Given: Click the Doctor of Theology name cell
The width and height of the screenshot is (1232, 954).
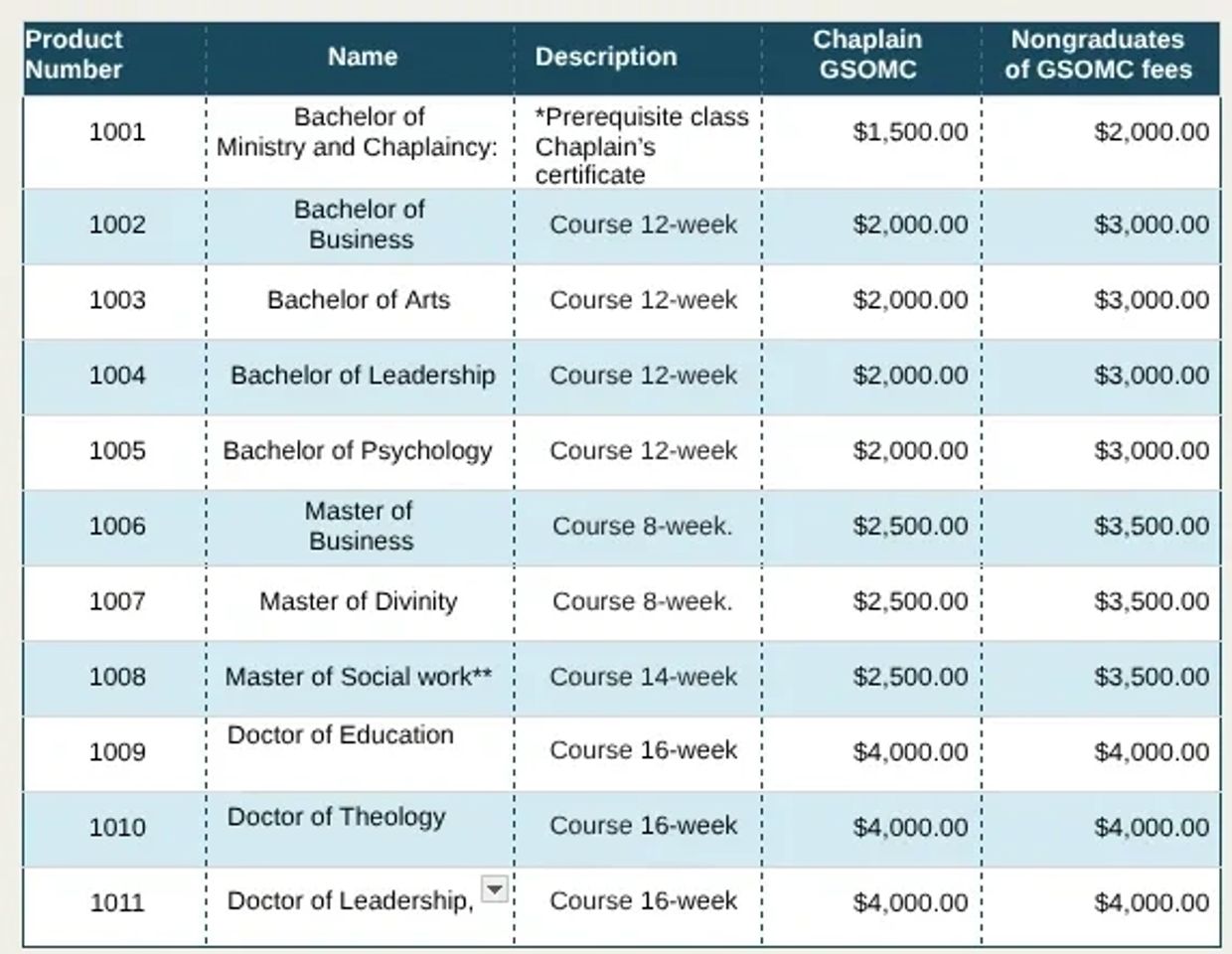Looking at the screenshot, I should [337, 817].
